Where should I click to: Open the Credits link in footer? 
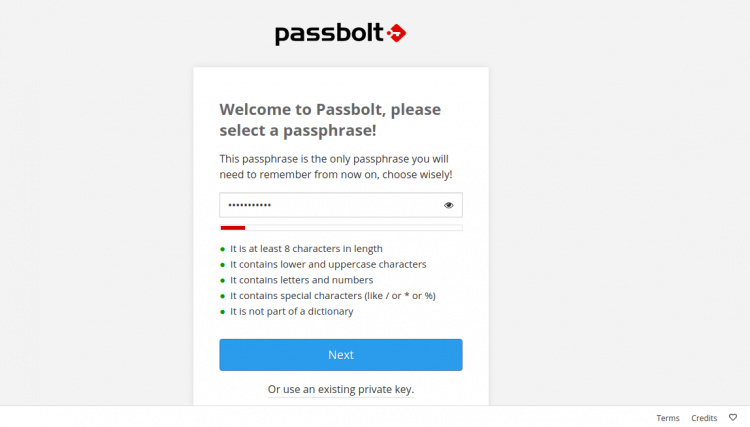pos(704,418)
